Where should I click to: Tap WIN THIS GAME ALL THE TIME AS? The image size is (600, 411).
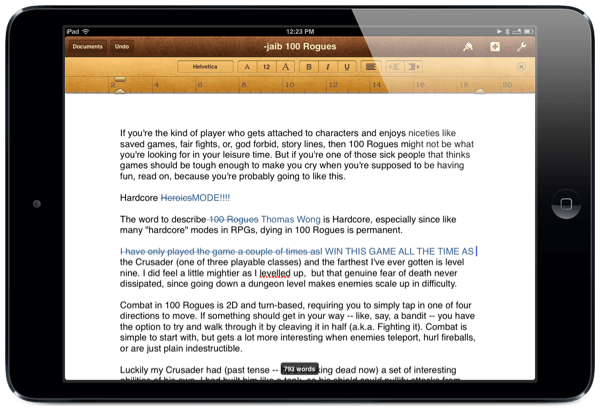coord(399,251)
